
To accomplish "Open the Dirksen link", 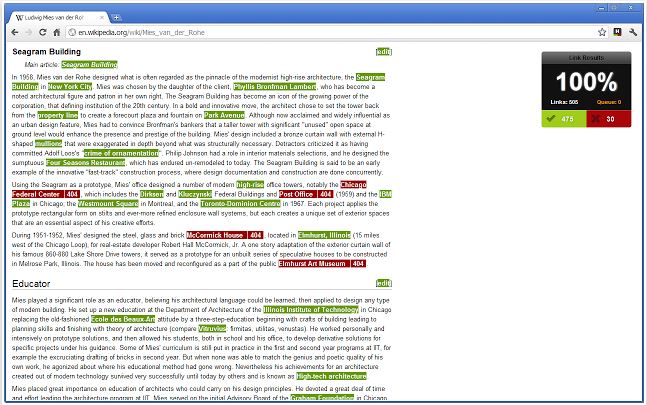I will [152, 194].
